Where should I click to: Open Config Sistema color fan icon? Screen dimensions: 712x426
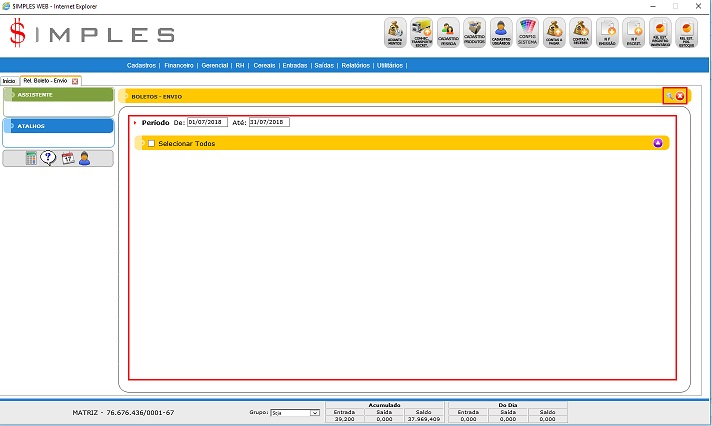[528, 33]
